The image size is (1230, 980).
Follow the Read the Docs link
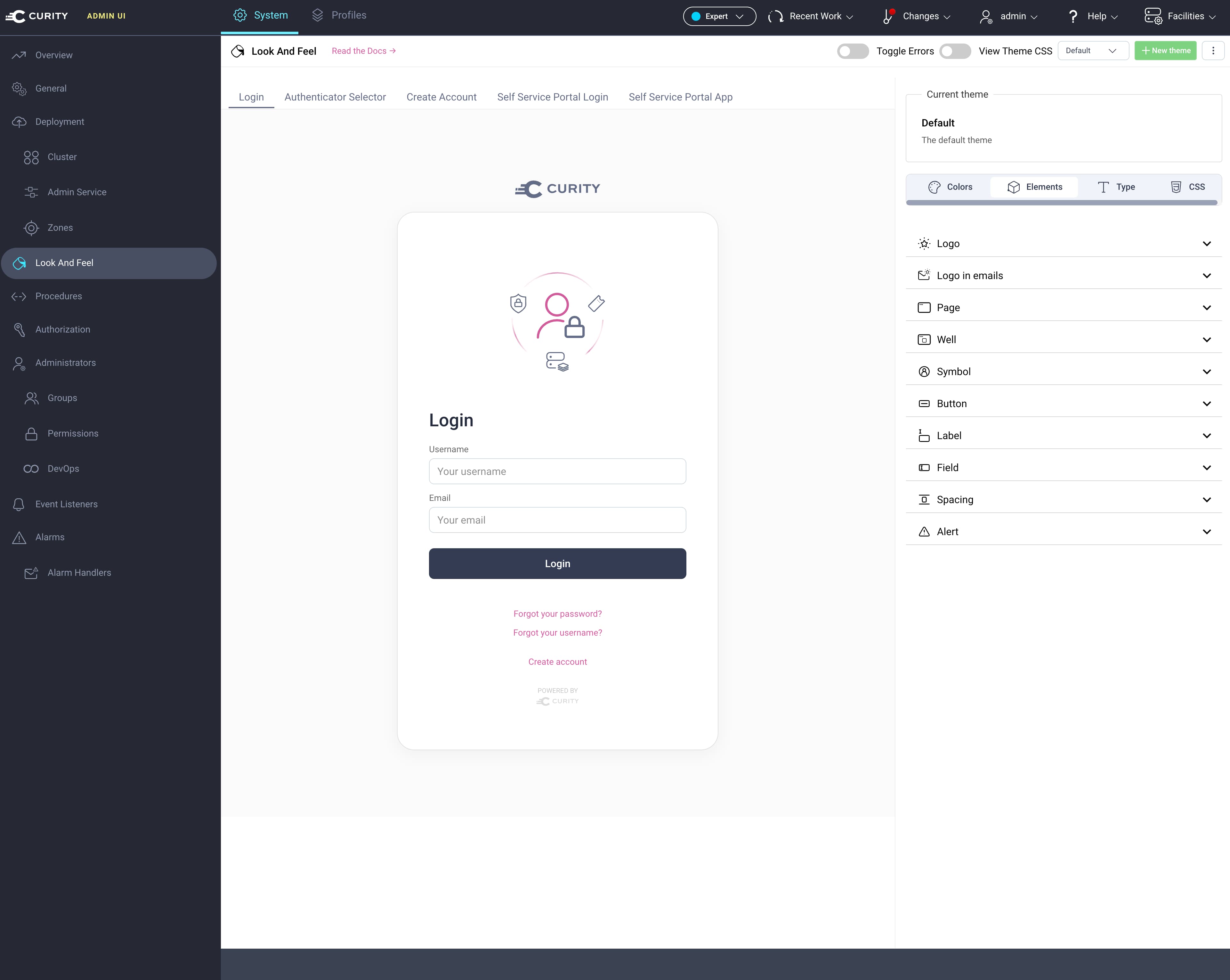[363, 51]
